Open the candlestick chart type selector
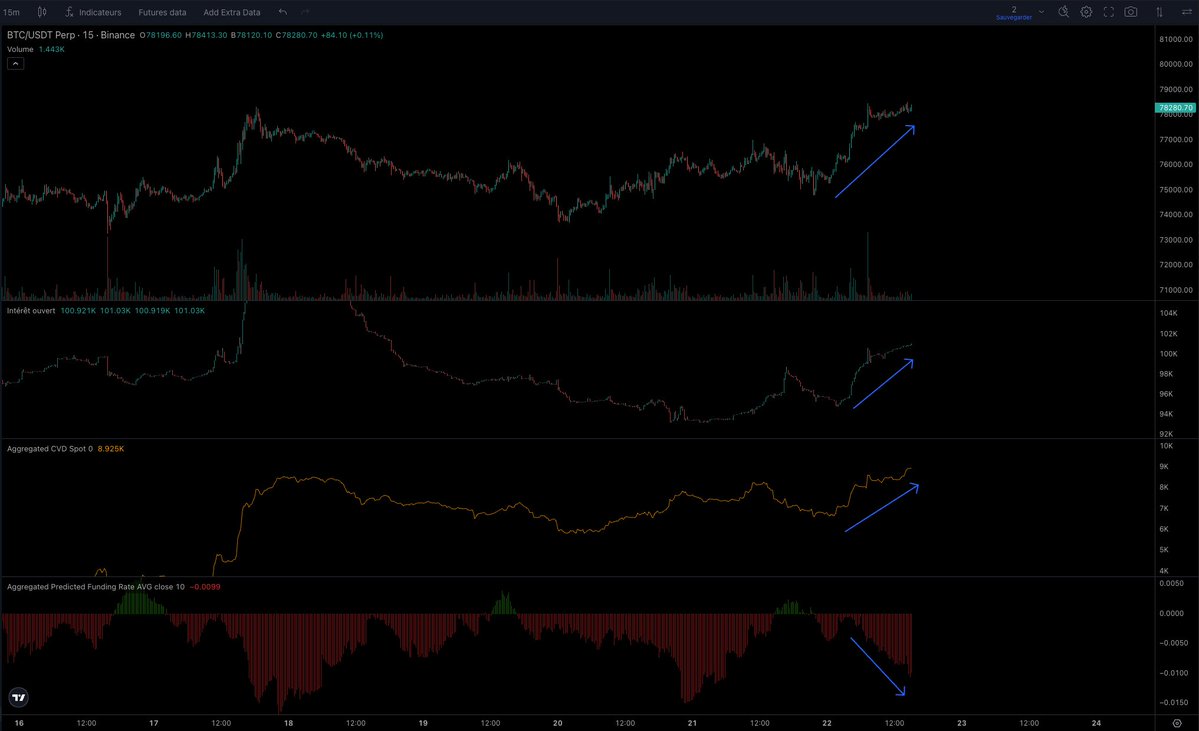The image size is (1199, 731). click(x=41, y=12)
